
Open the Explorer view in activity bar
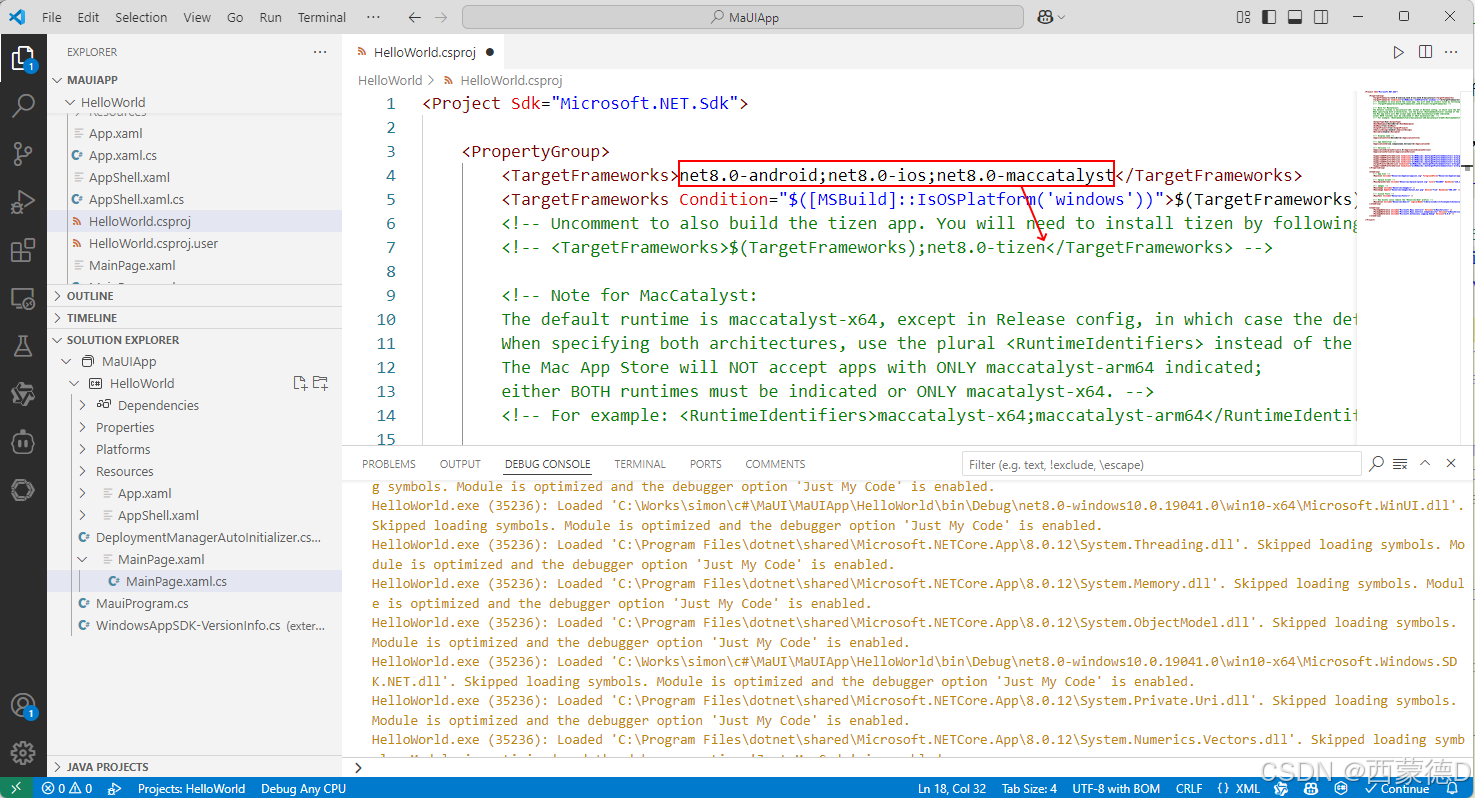(x=22, y=59)
